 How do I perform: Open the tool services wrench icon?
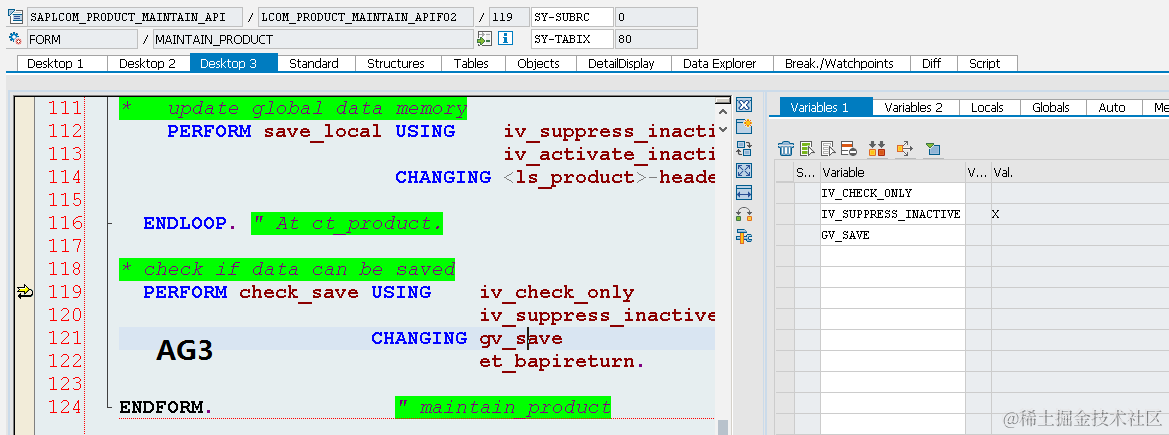[x=743, y=237]
